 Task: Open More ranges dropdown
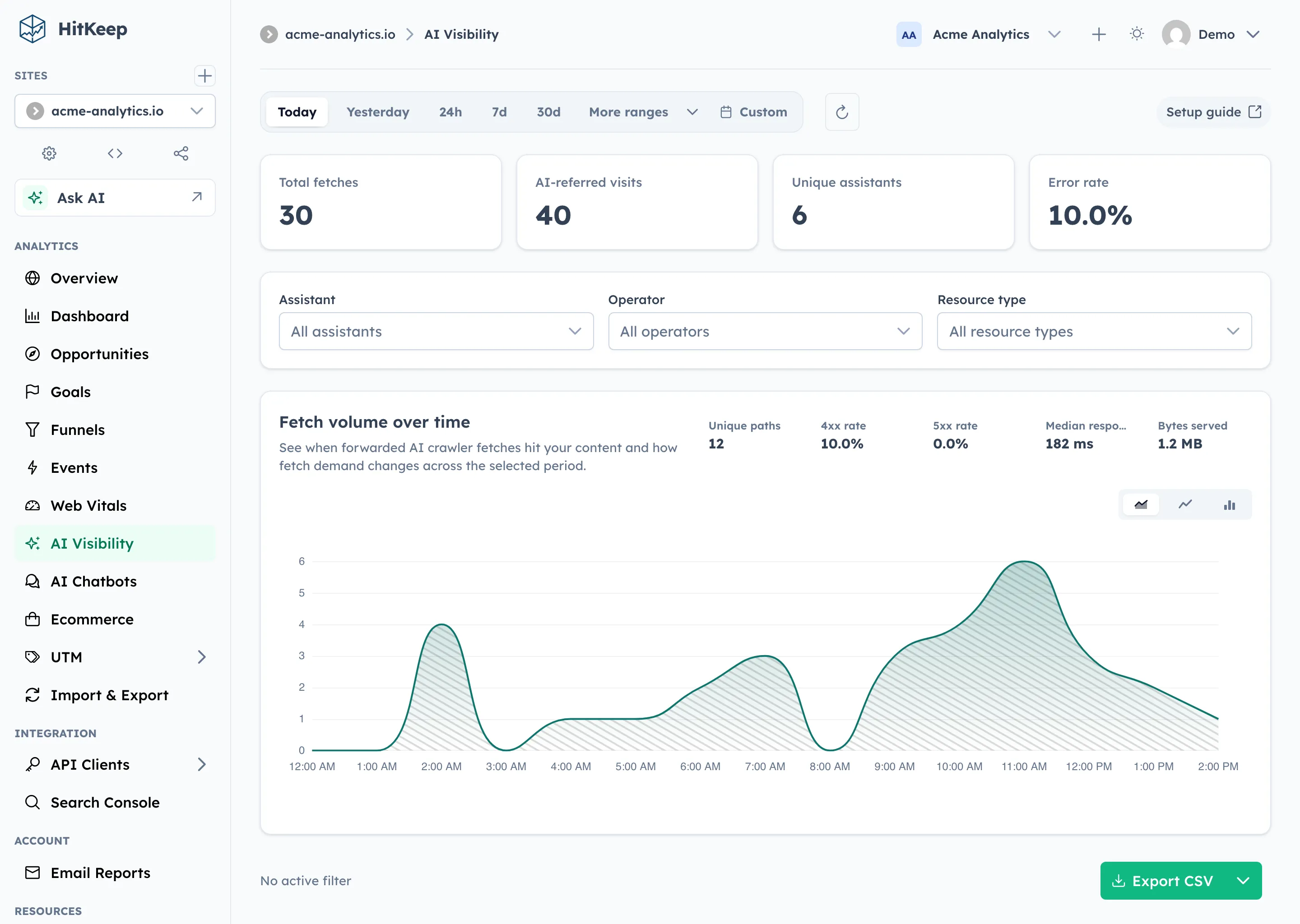point(643,112)
